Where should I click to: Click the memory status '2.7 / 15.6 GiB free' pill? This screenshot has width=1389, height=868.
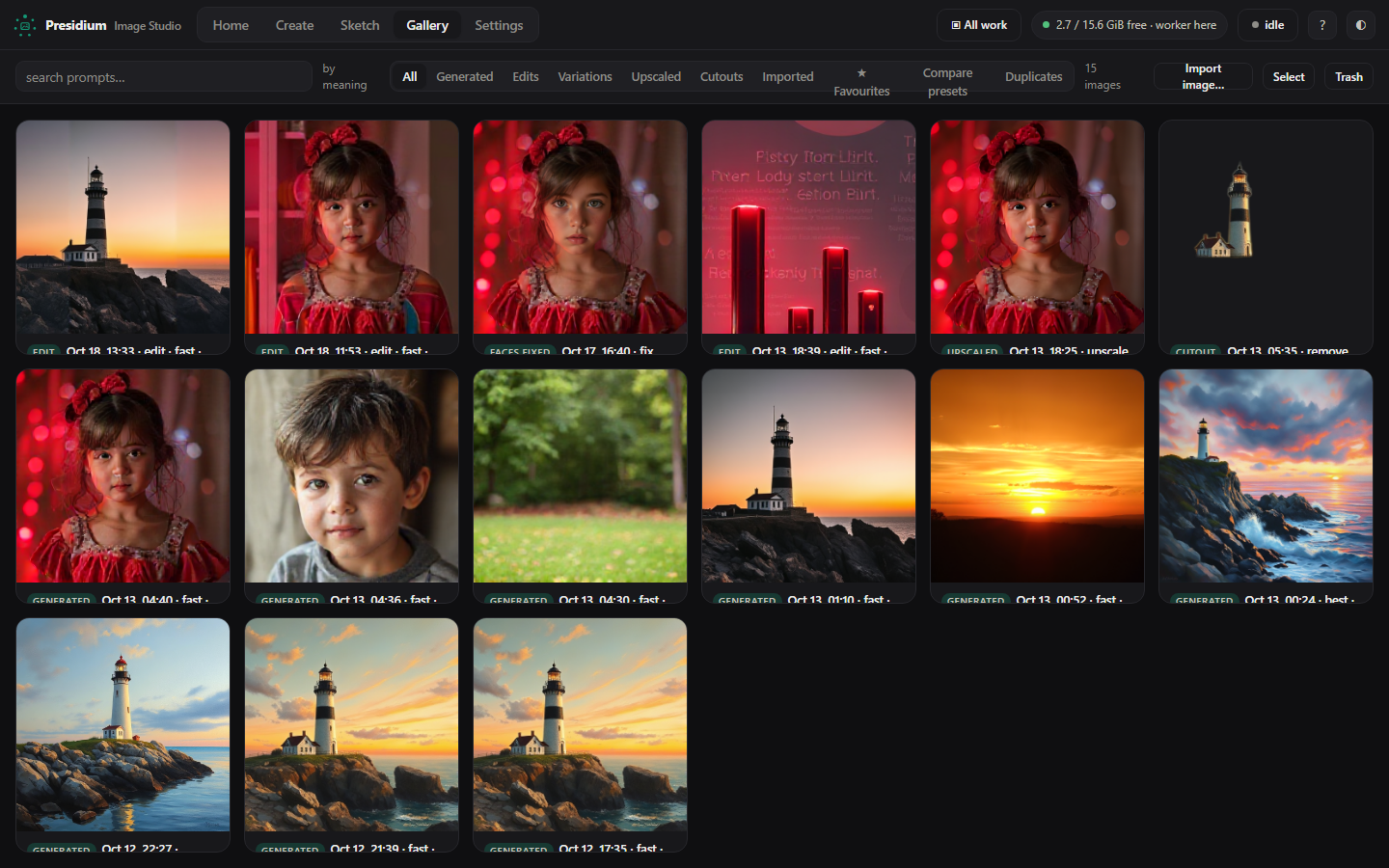[1129, 25]
